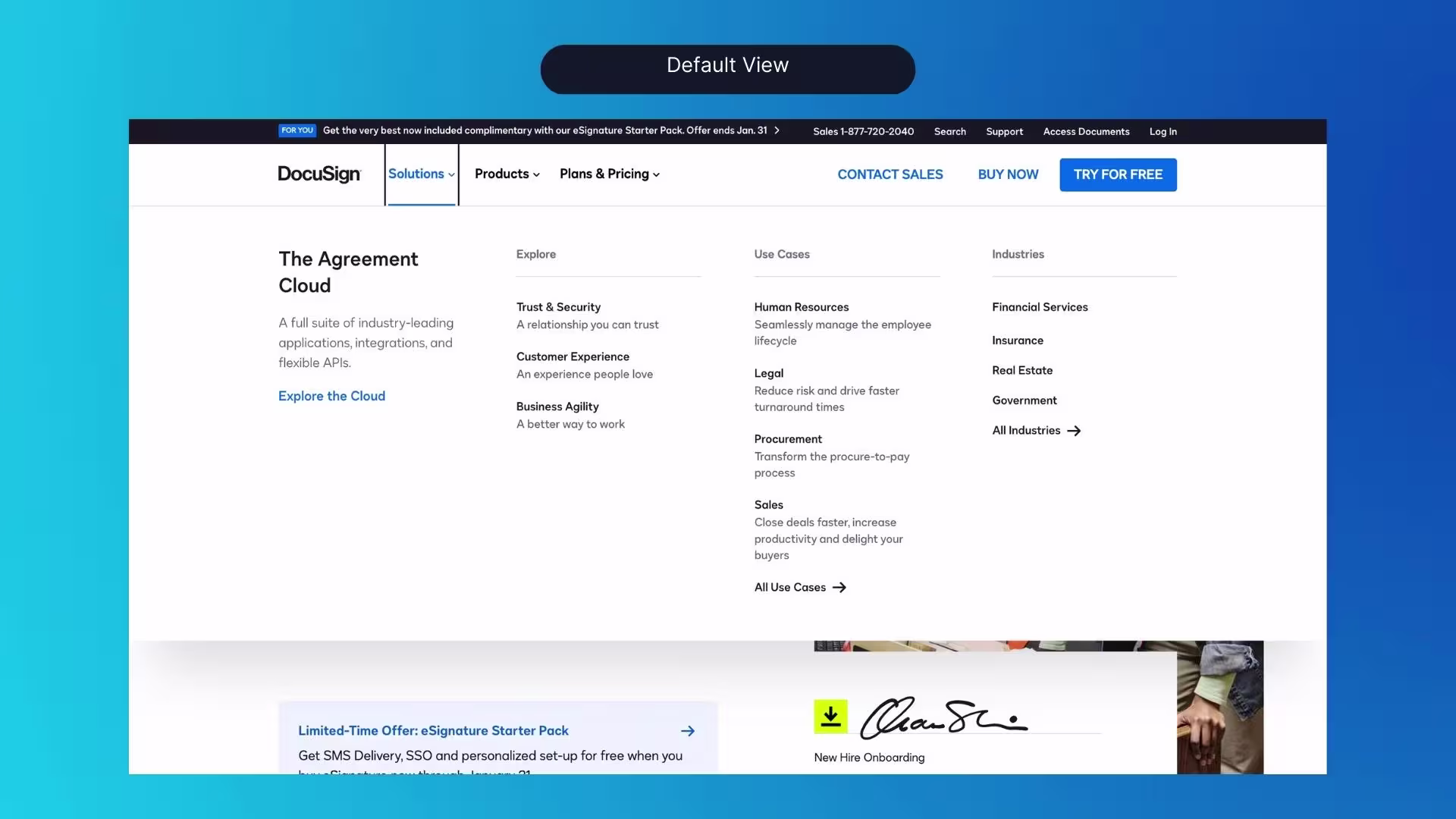Click the Sales phone number

(x=863, y=131)
